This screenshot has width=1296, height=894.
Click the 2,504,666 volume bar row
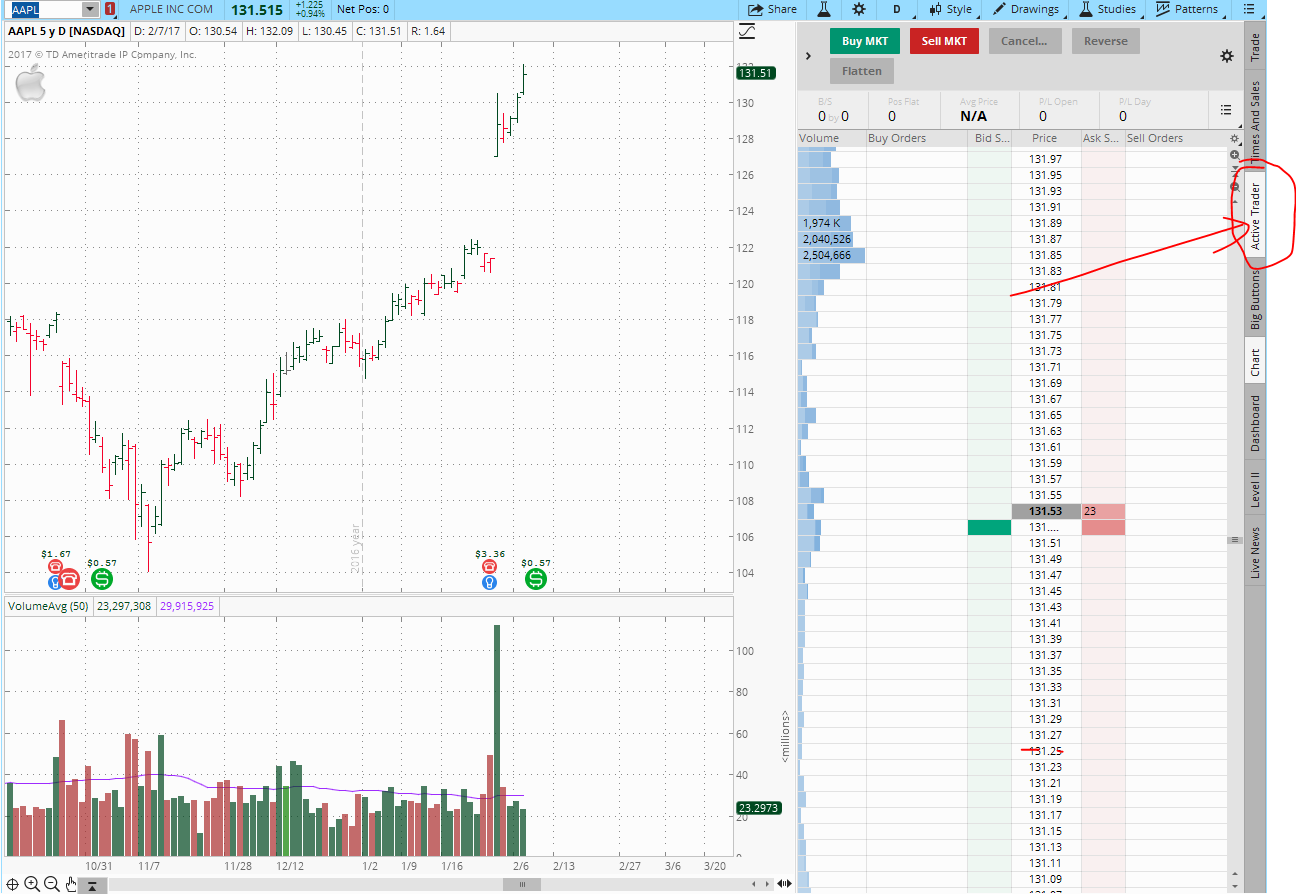click(x=831, y=255)
